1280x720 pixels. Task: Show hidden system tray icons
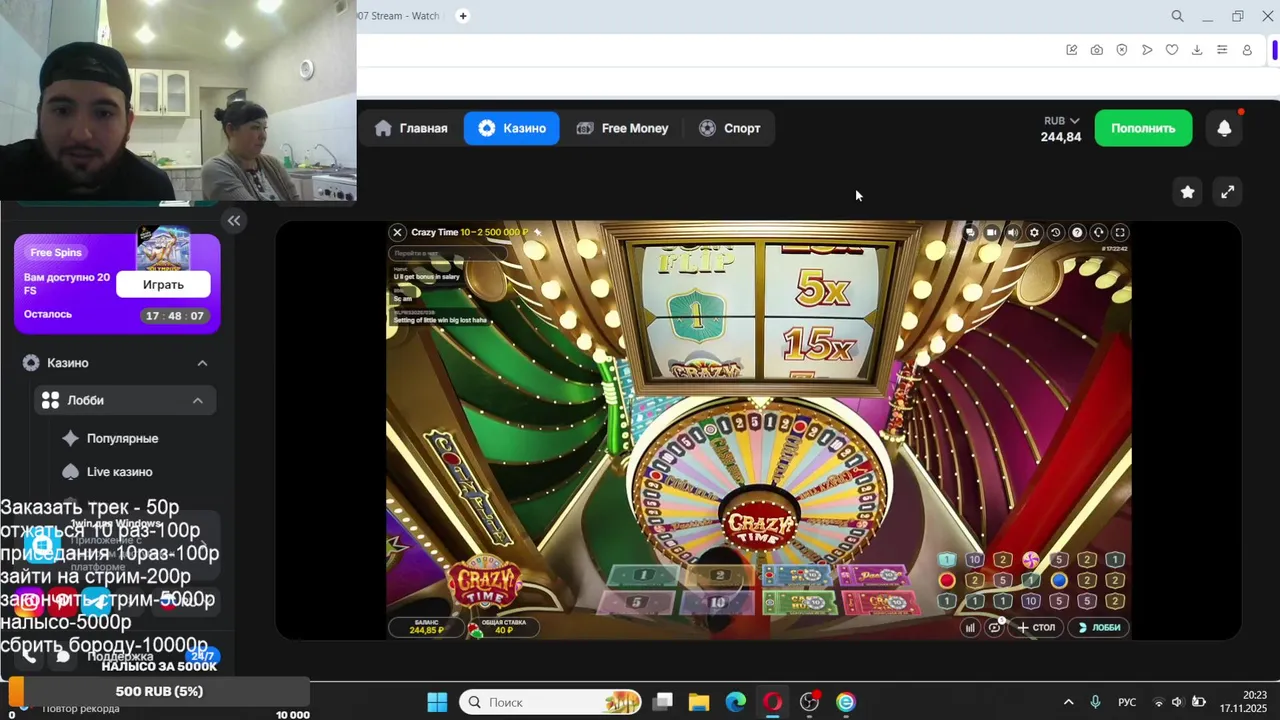click(1068, 702)
